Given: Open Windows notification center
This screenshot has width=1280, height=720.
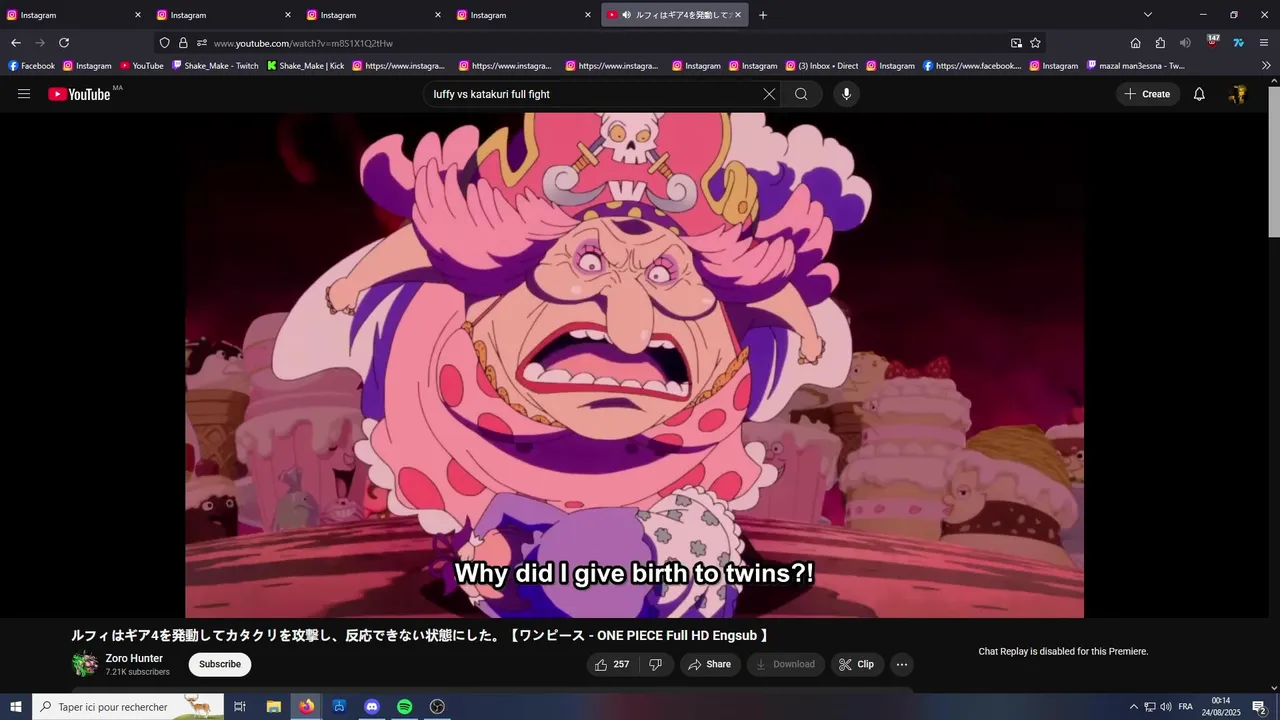Looking at the screenshot, I should 1259,707.
